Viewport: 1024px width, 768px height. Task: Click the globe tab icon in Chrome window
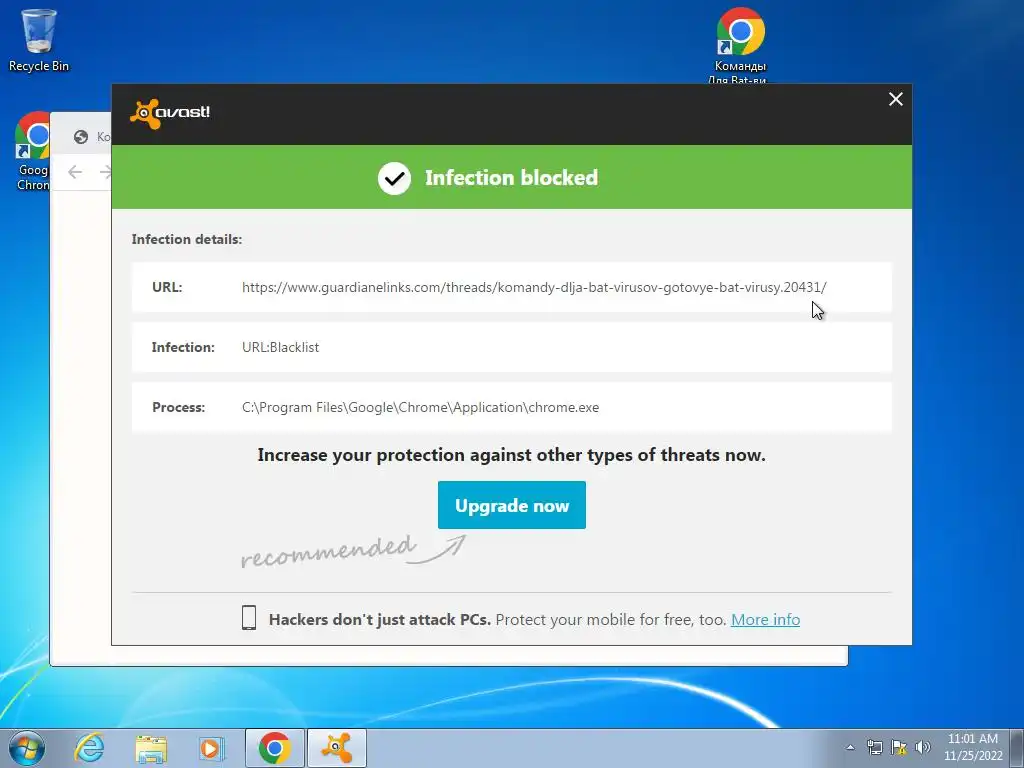pyautogui.click(x=81, y=136)
